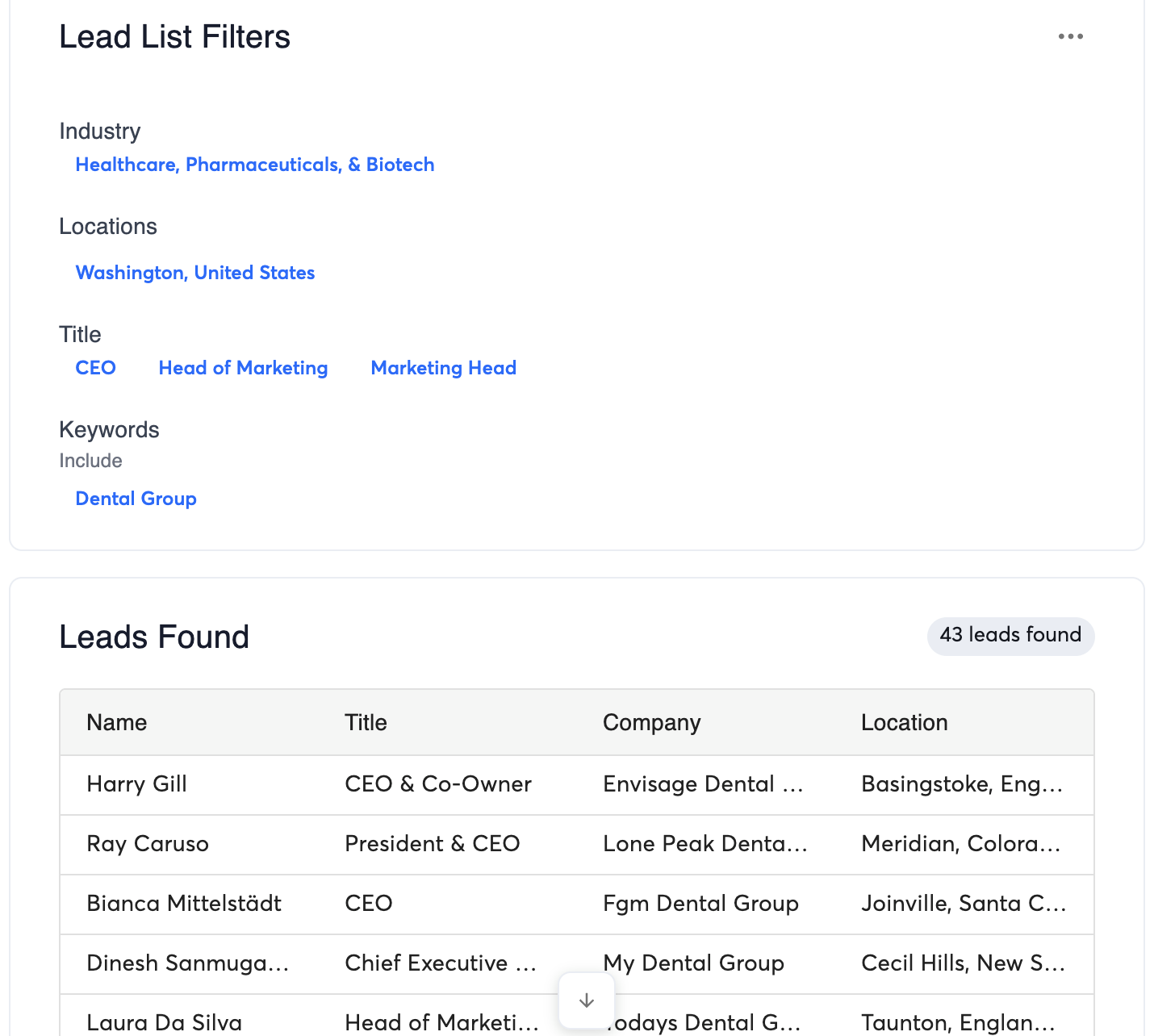
Task: Click the CEO title filter
Action: pyautogui.click(x=95, y=368)
